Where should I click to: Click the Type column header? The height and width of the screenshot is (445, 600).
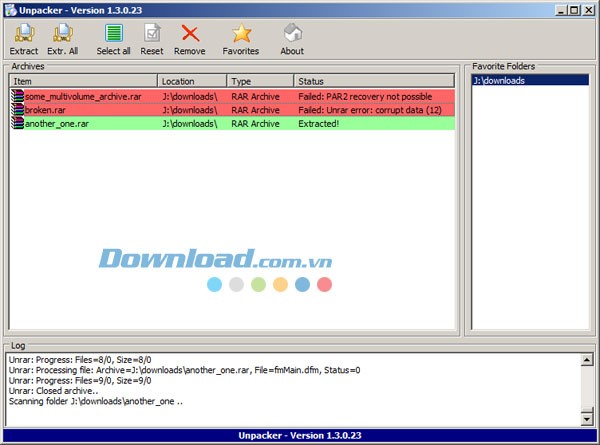pyautogui.click(x=259, y=81)
